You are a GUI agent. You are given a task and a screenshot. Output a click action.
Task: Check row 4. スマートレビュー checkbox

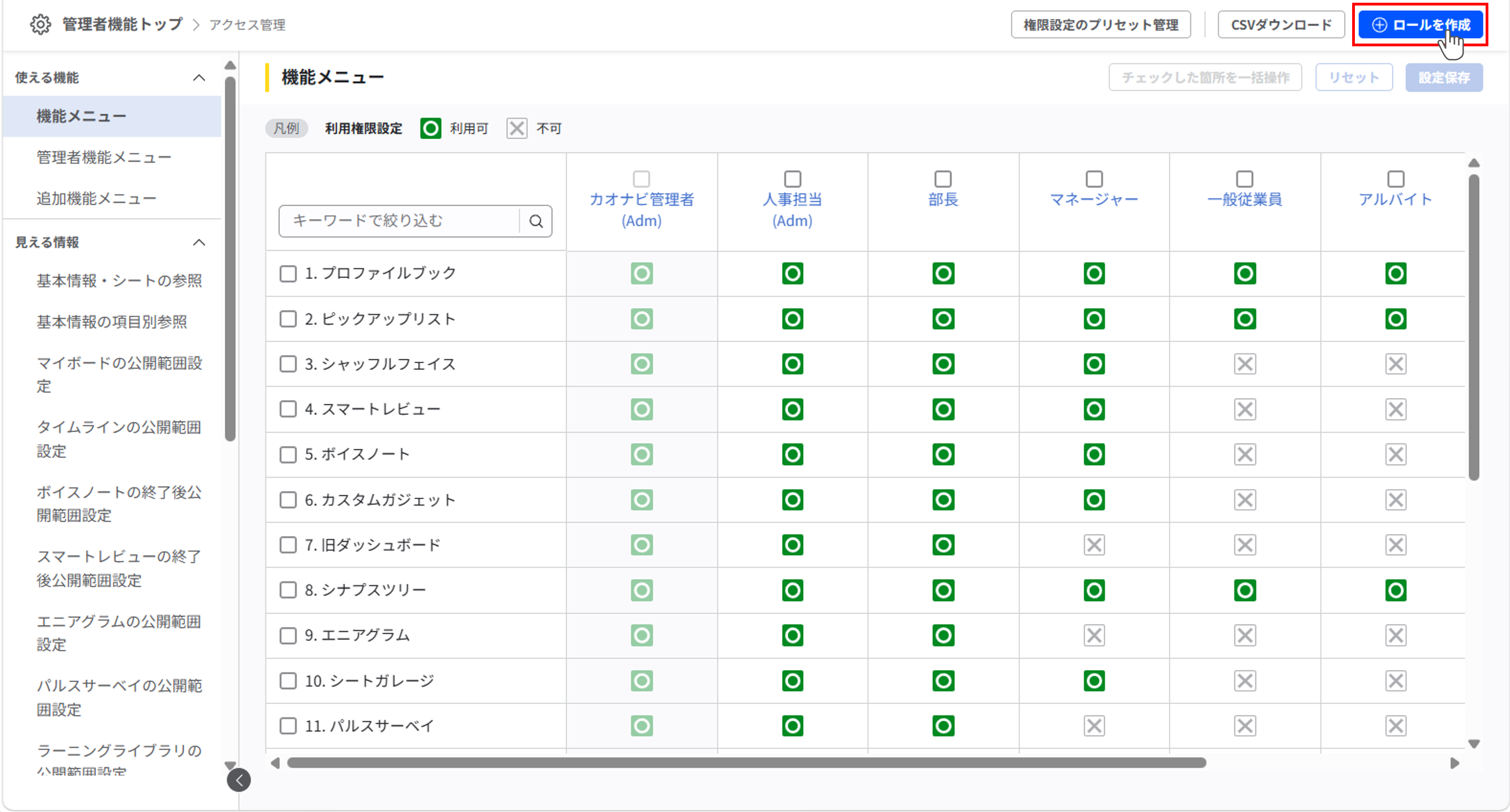(x=288, y=409)
